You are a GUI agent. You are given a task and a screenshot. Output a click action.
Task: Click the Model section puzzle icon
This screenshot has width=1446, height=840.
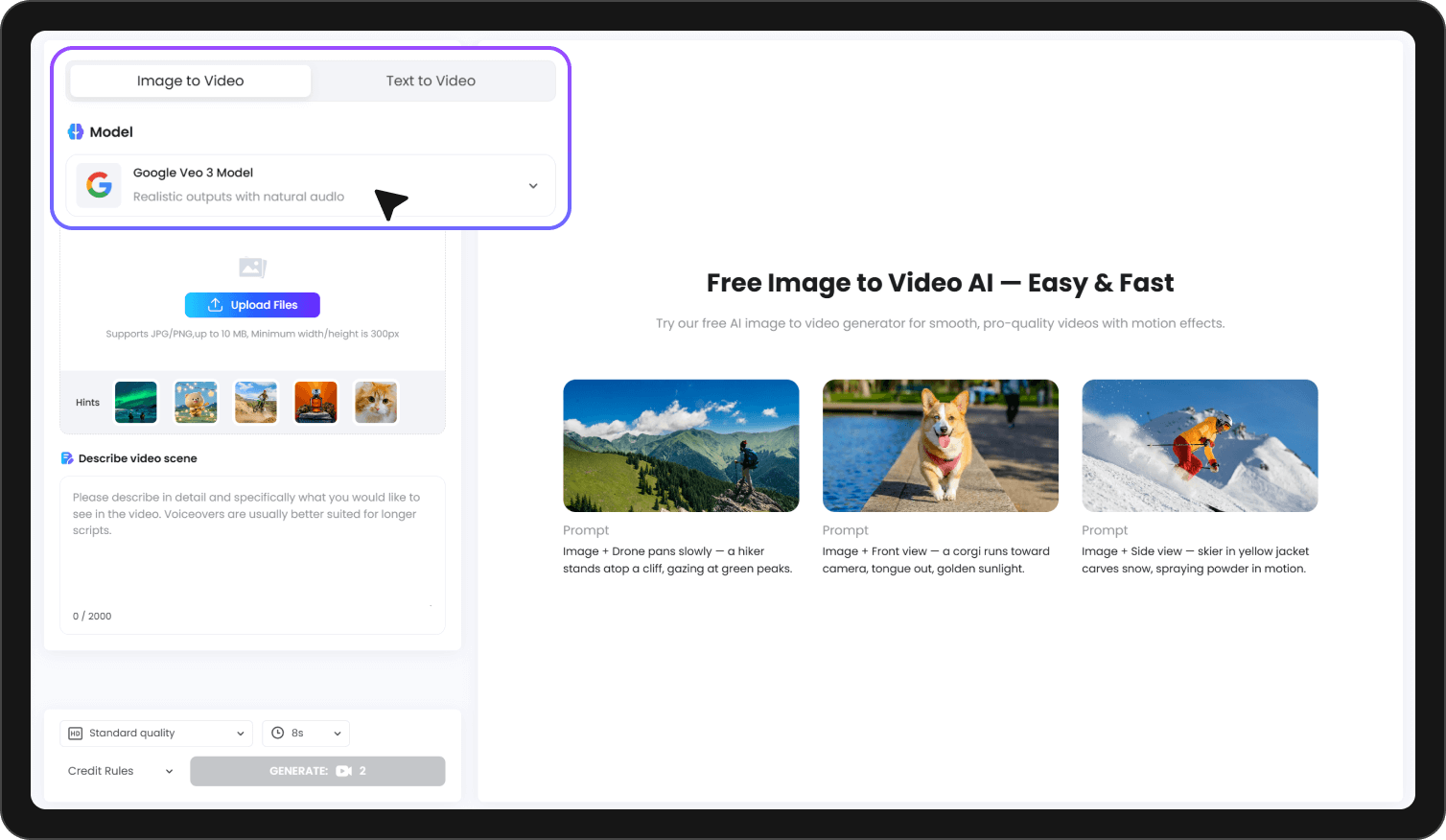point(76,131)
